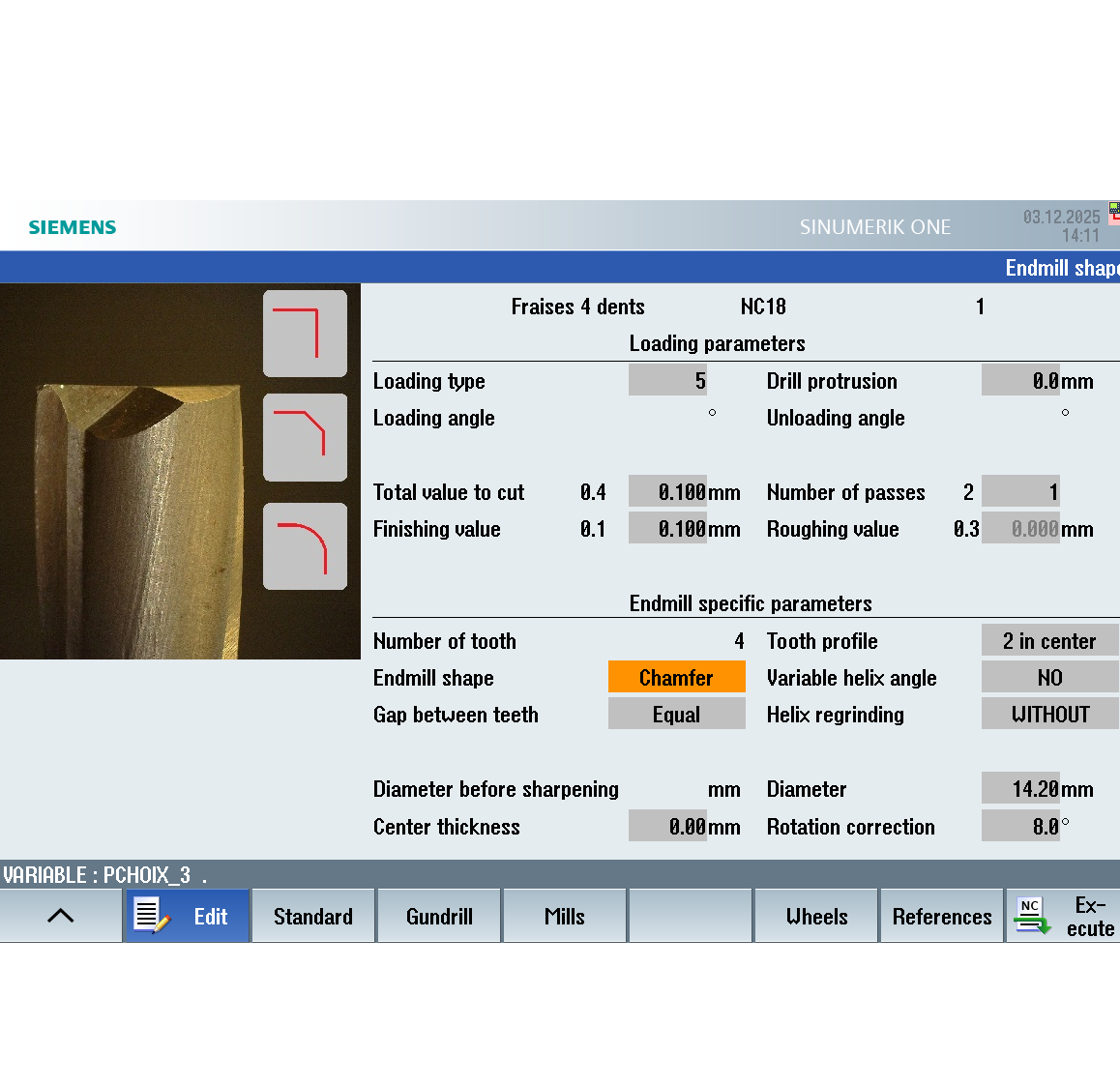This screenshot has height=1084, width=1120.
Task: Select the chamfer corner shape icon
Action: point(305,437)
